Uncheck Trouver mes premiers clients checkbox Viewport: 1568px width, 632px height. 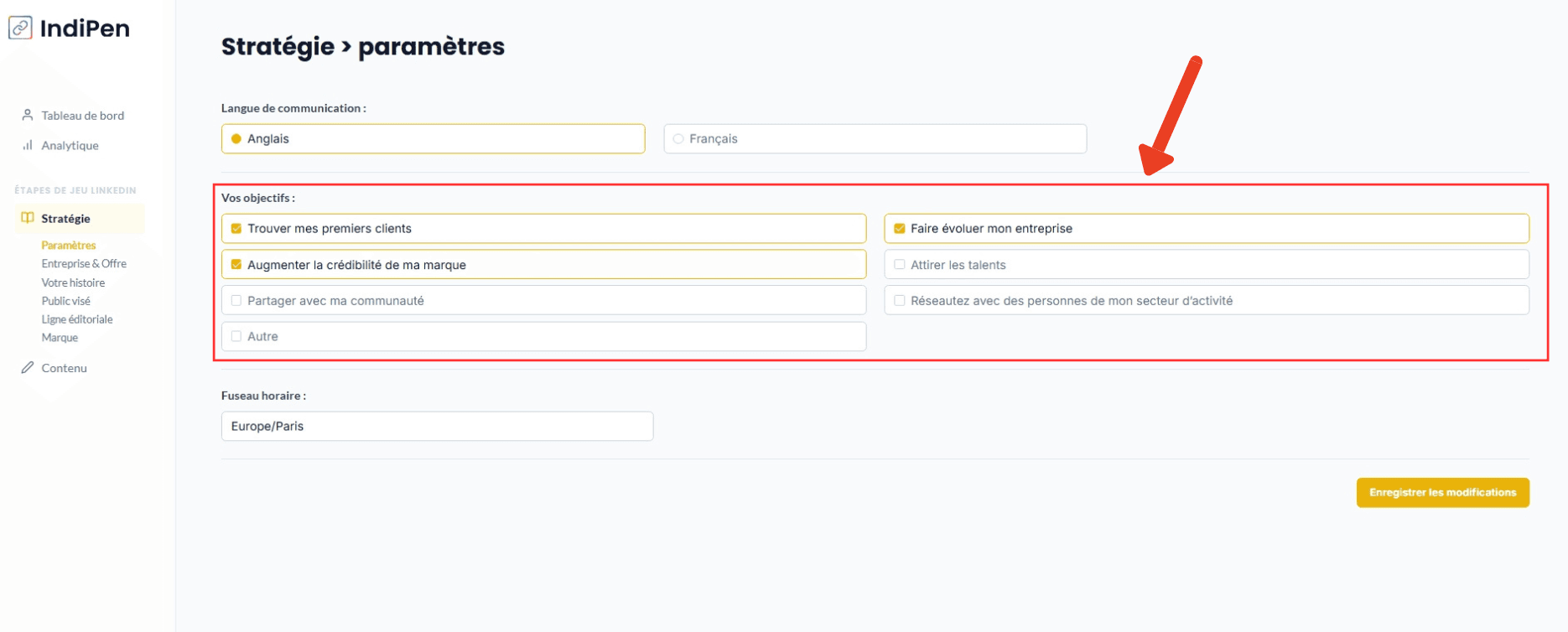(236, 228)
